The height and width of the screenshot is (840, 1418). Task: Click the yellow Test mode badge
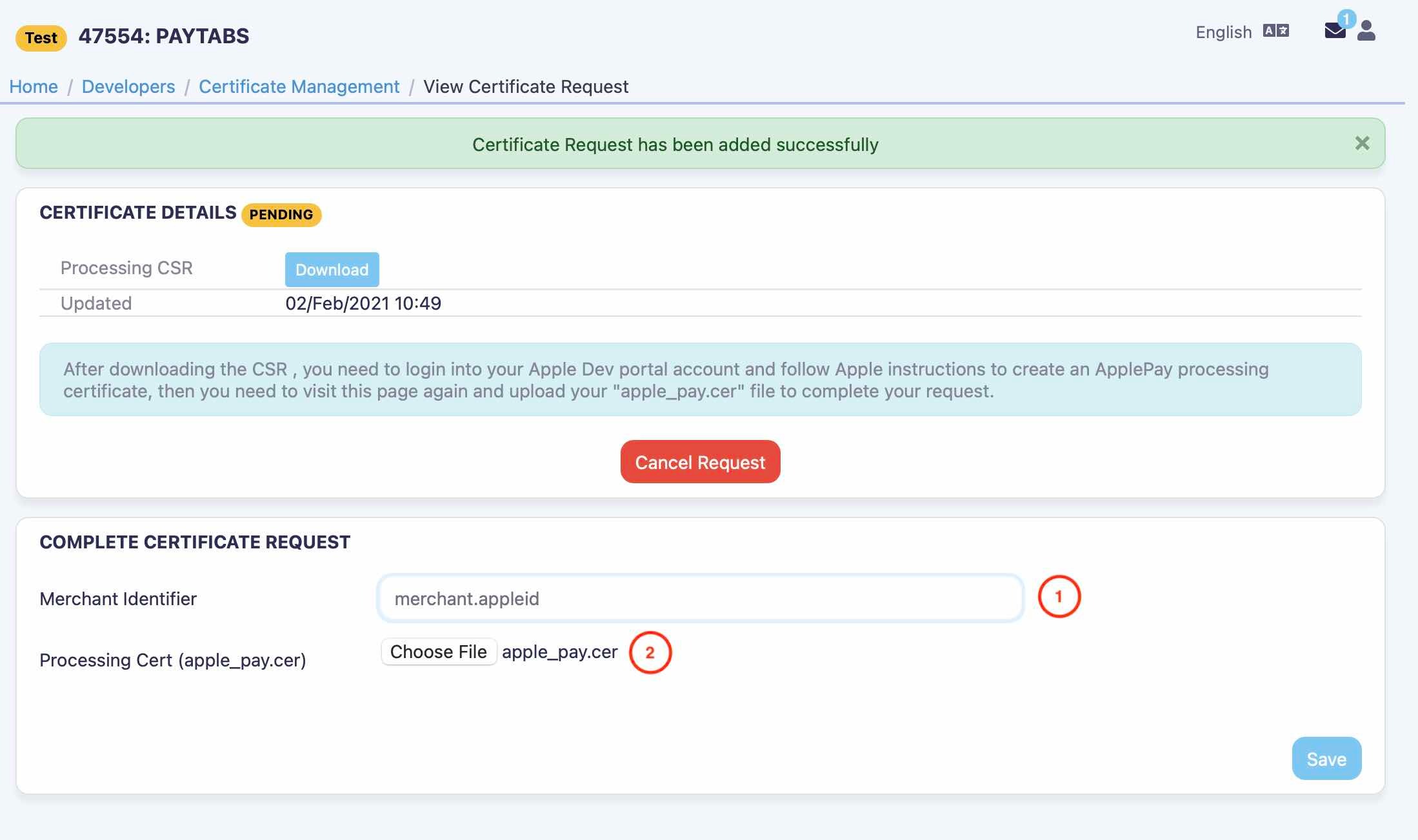(x=41, y=38)
